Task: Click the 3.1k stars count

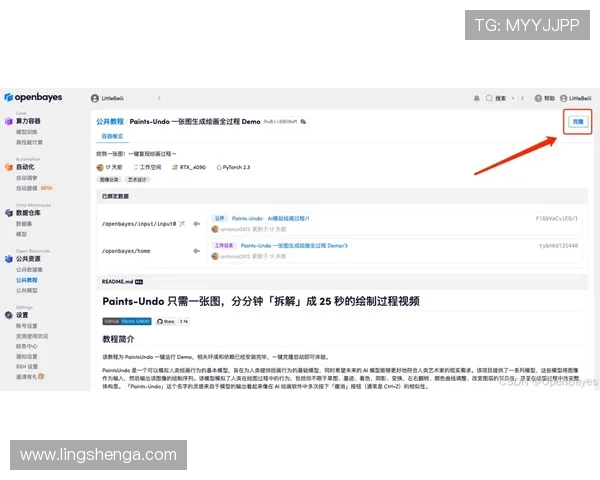Action: pos(184,322)
